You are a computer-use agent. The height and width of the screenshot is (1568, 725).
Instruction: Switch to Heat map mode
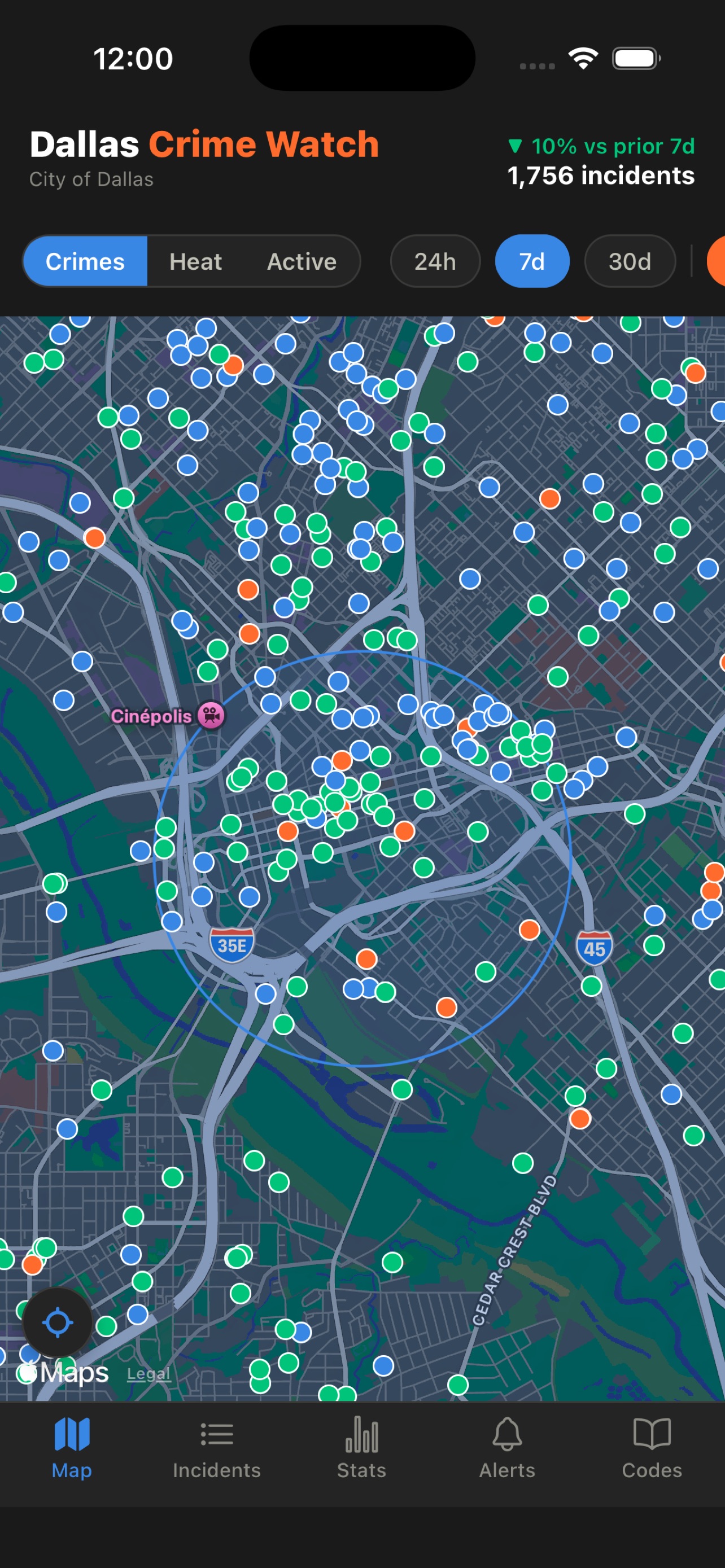point(195,262)
